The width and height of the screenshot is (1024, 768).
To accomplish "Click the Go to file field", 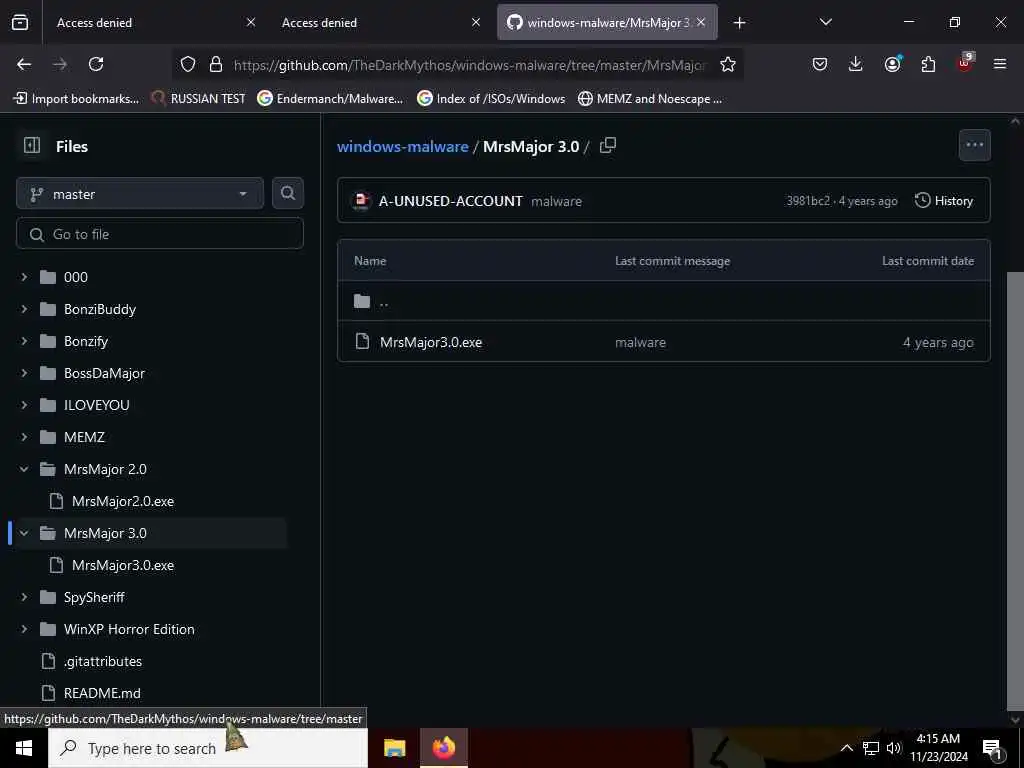I will pos(160,234).
